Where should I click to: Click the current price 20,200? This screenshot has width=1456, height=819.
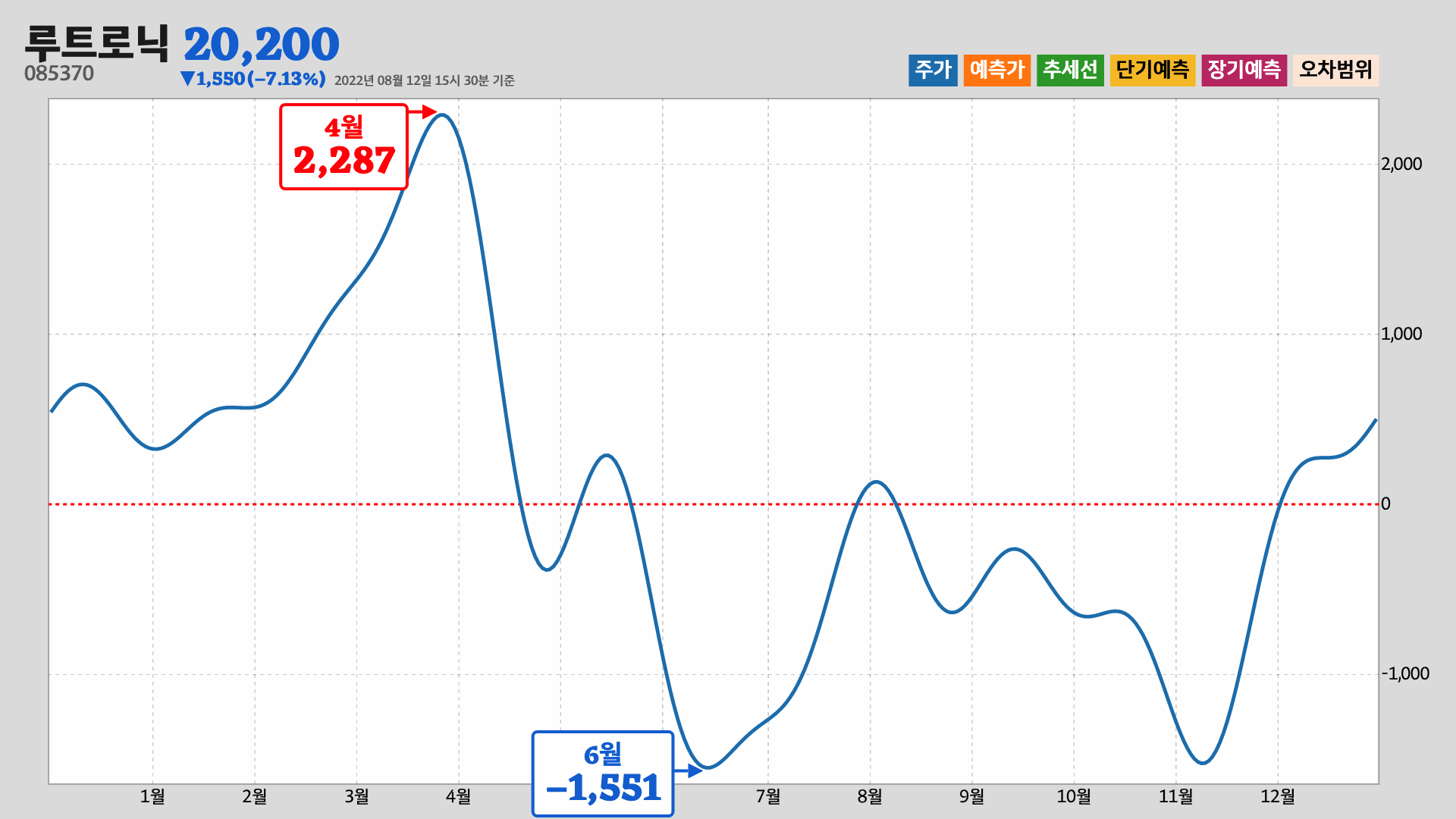[x=262, y=45]
